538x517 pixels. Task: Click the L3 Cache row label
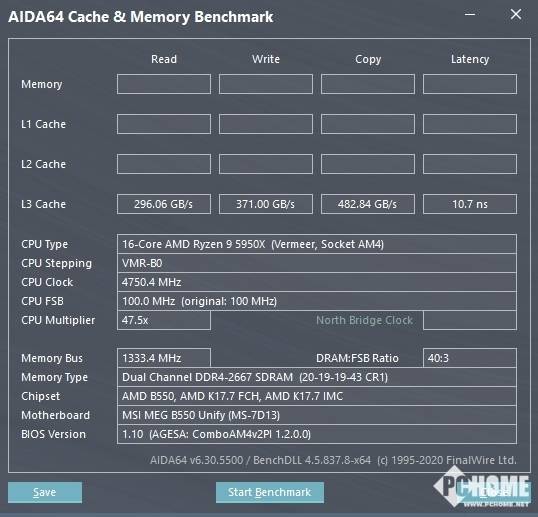coord(44,204)
